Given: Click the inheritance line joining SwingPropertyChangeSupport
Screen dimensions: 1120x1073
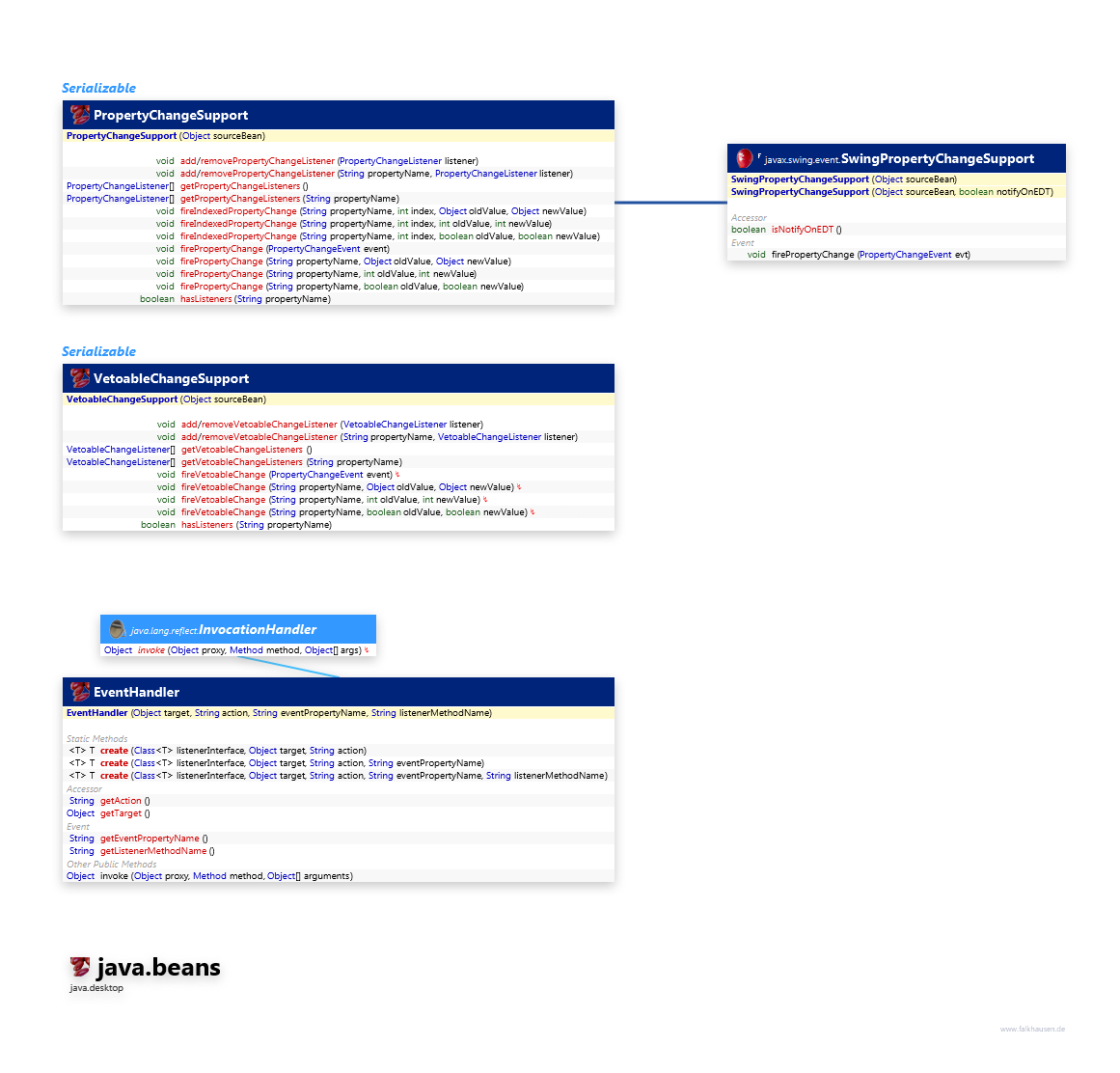Looking at the screenshot, I should point(670,203).
